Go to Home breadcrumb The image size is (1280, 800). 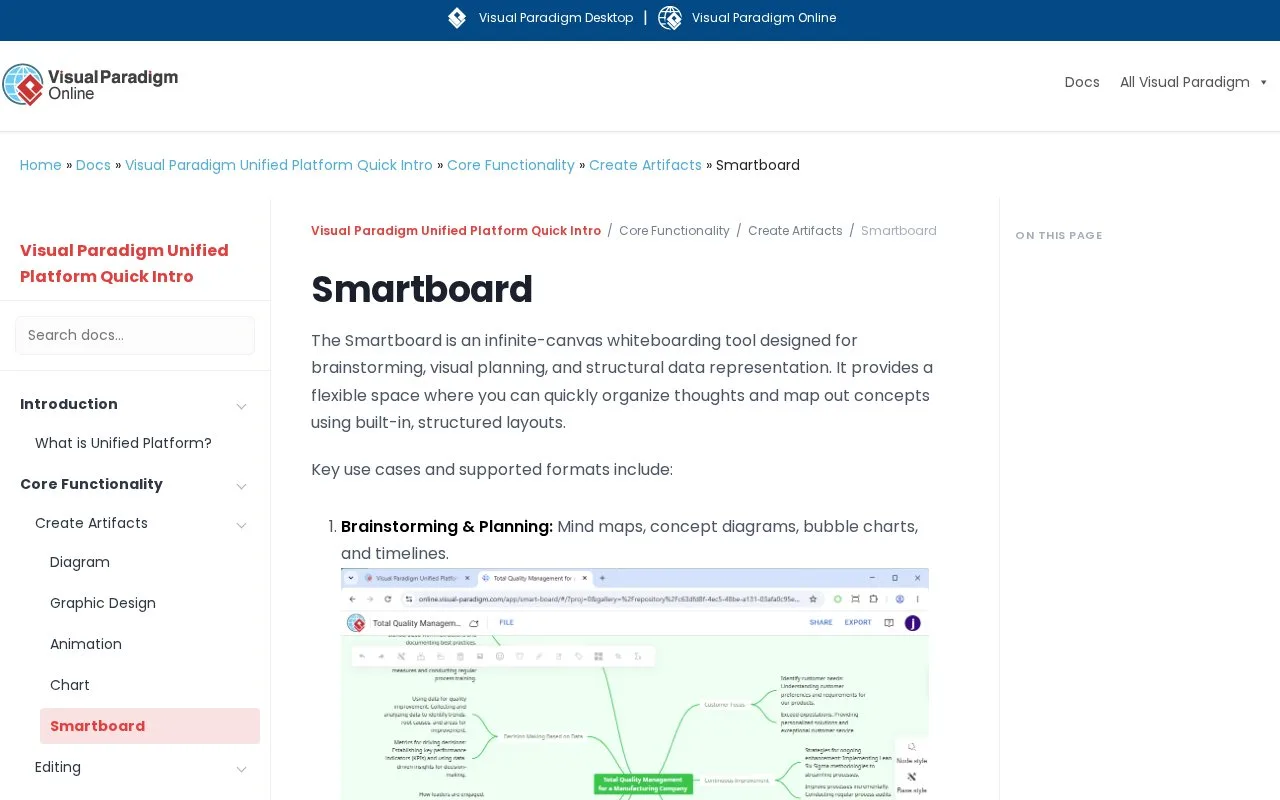(41, 165)
